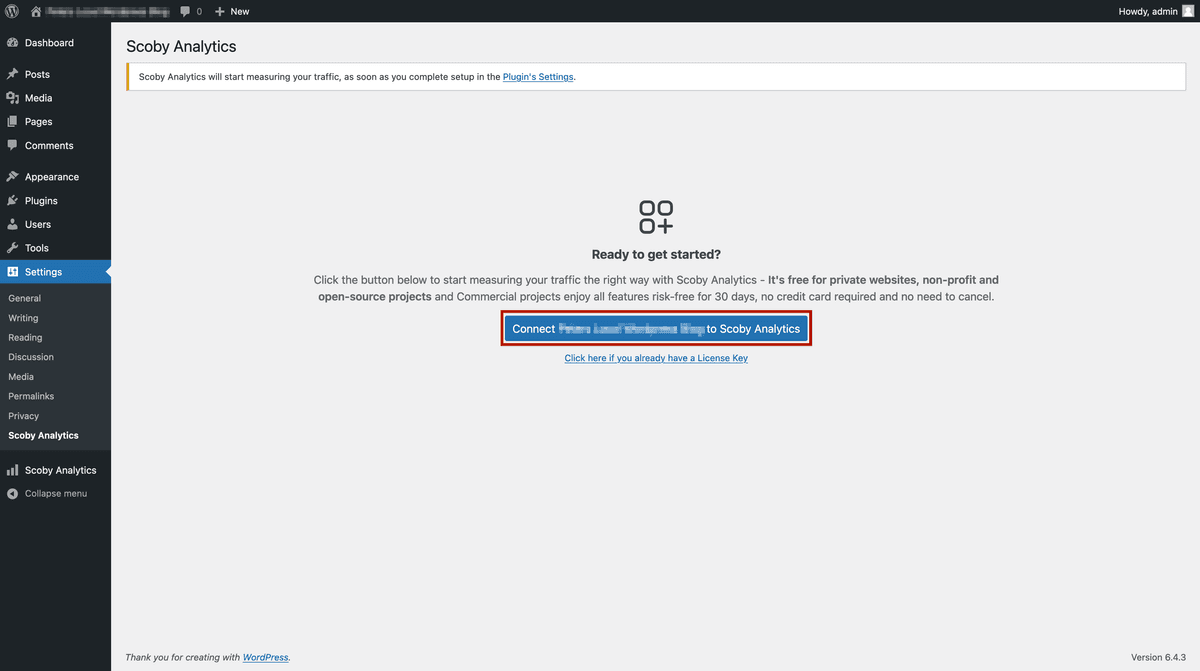Open Reading settings submenu

coord(25,337)
